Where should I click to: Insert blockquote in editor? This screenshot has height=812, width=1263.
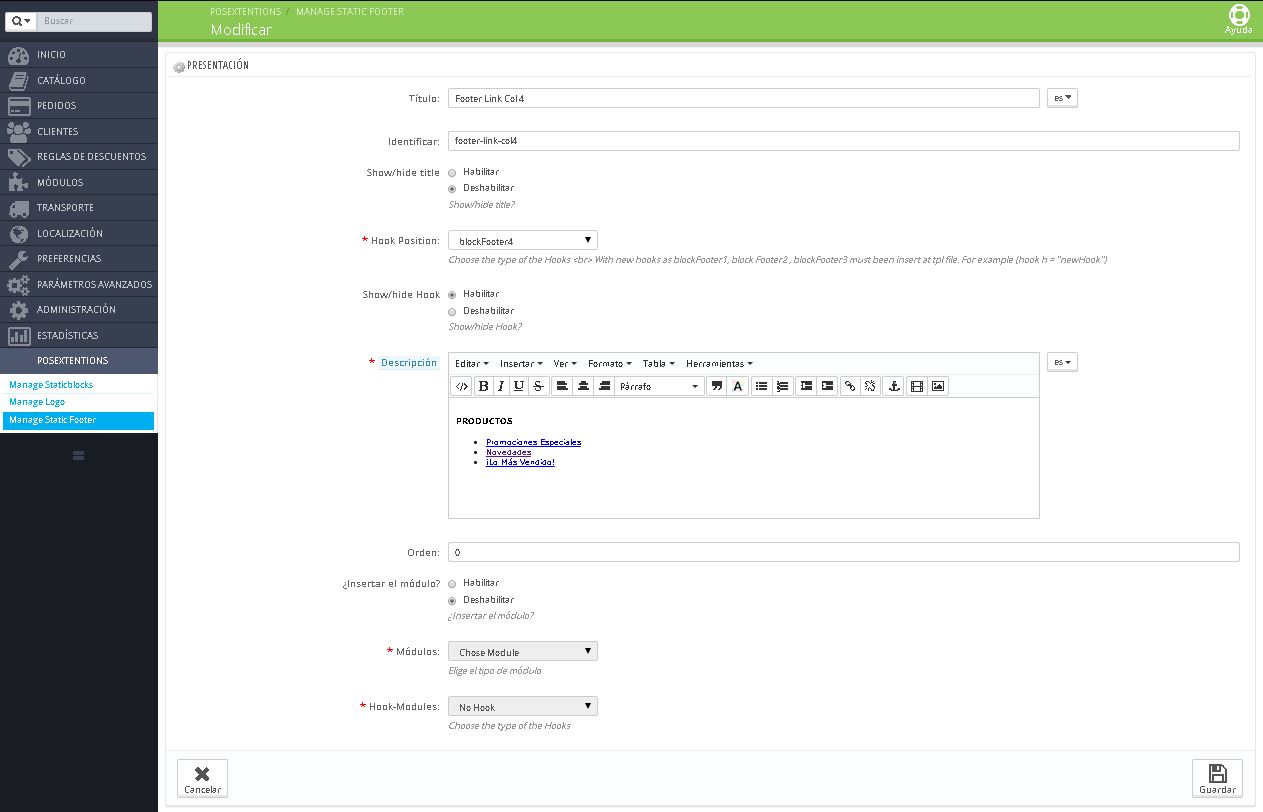pyautogui.click(x=717, y=386)
